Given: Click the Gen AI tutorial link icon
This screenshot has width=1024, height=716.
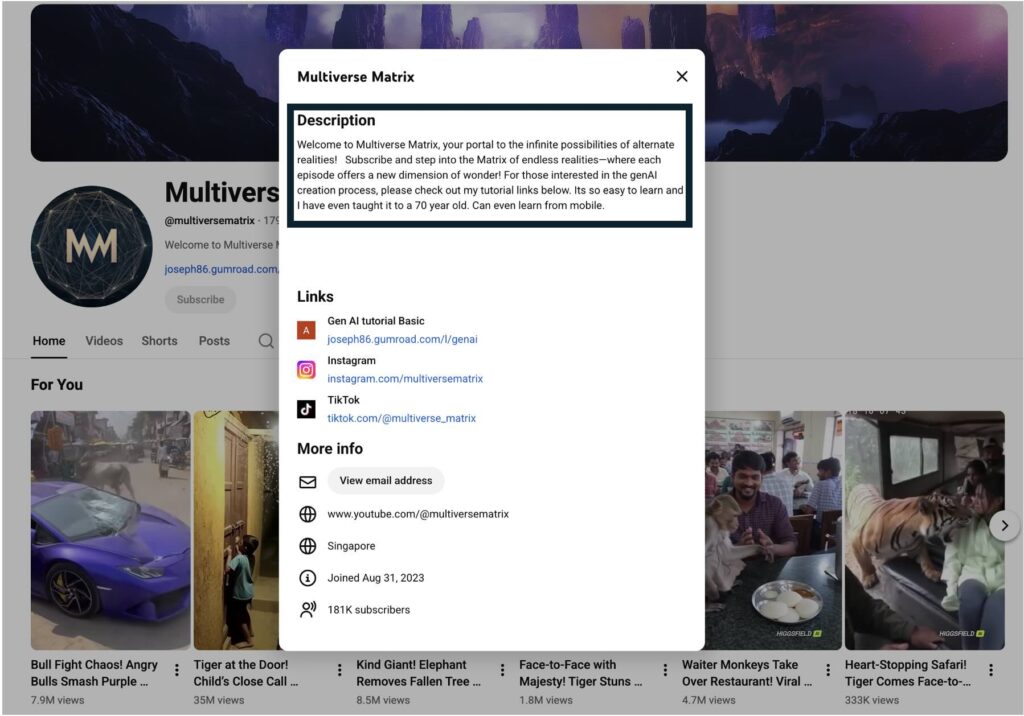Looking at the screenshot, I should 307,330.
